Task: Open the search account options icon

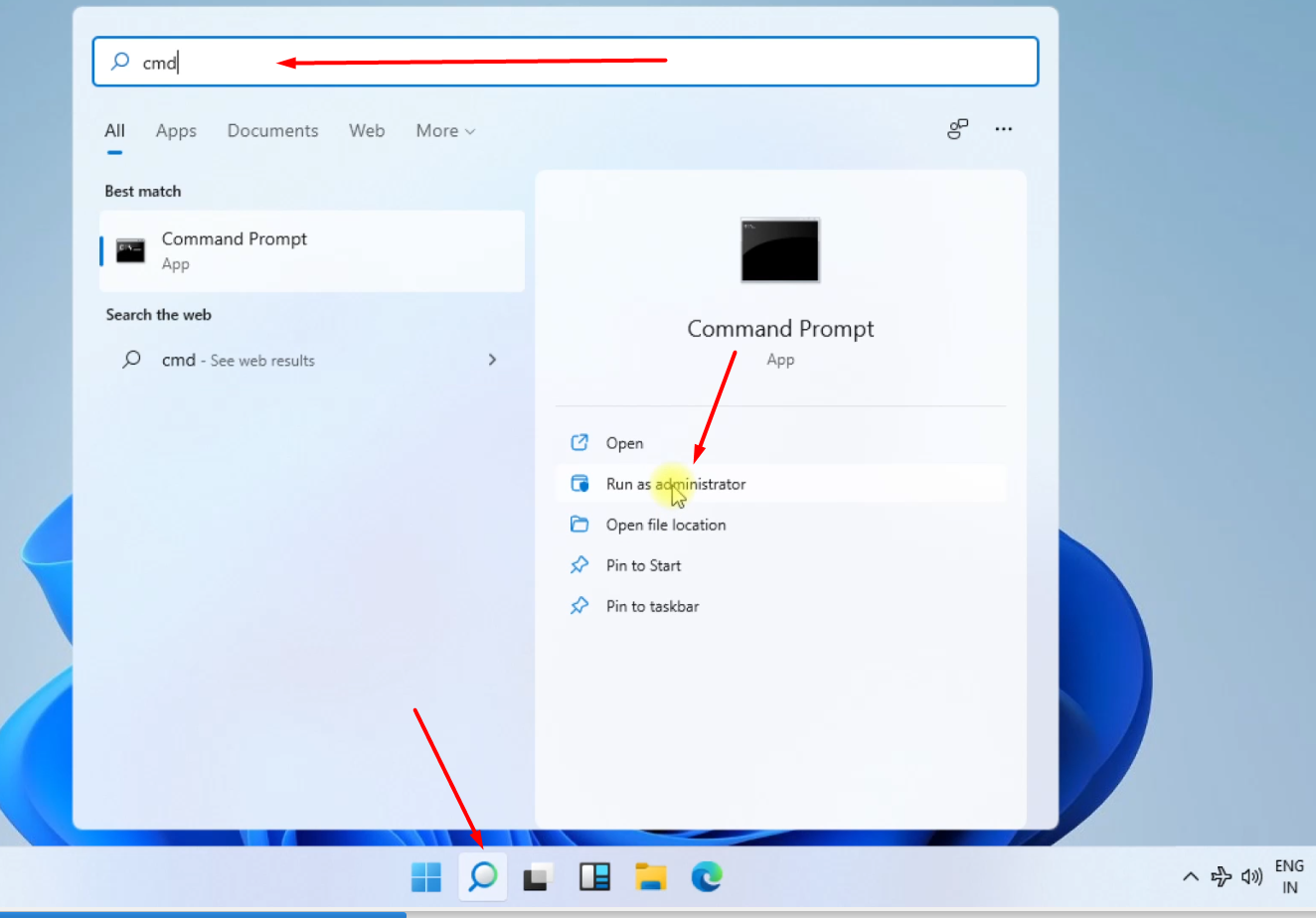Action: coord(957,129)
